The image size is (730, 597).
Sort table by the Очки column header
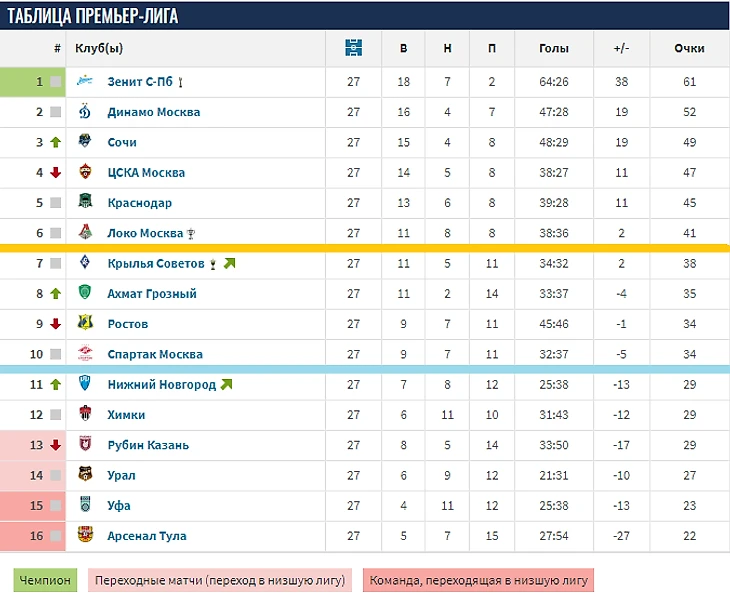689,48
